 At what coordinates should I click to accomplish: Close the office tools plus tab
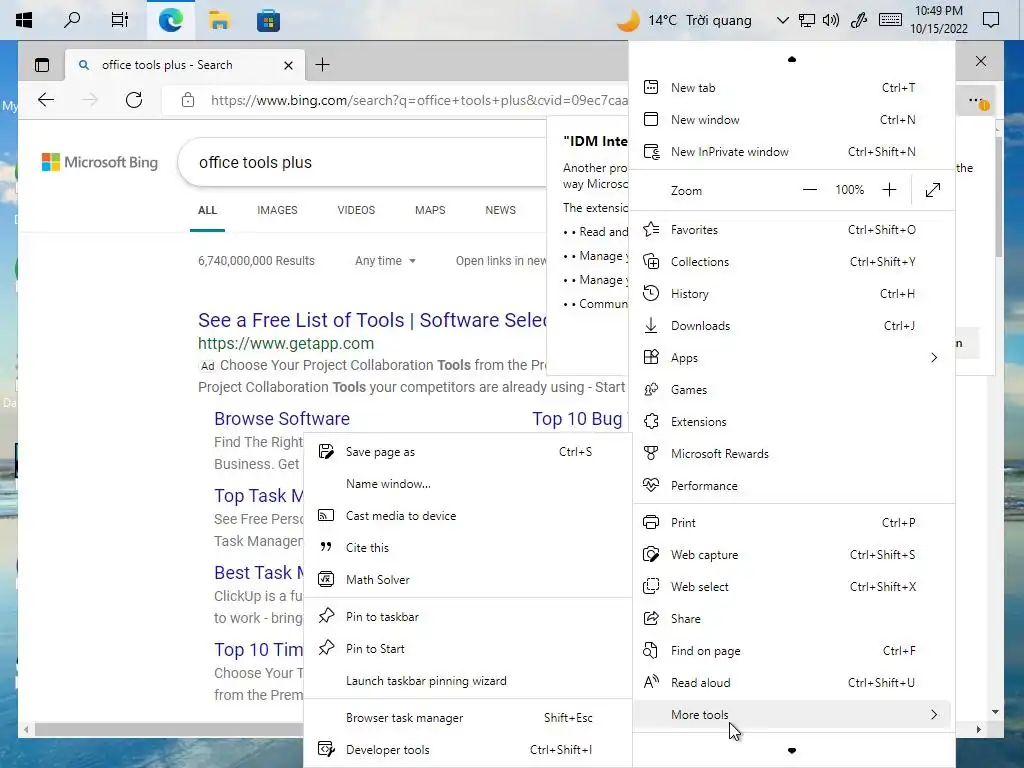pyautogui.click(x=288, y=65)
